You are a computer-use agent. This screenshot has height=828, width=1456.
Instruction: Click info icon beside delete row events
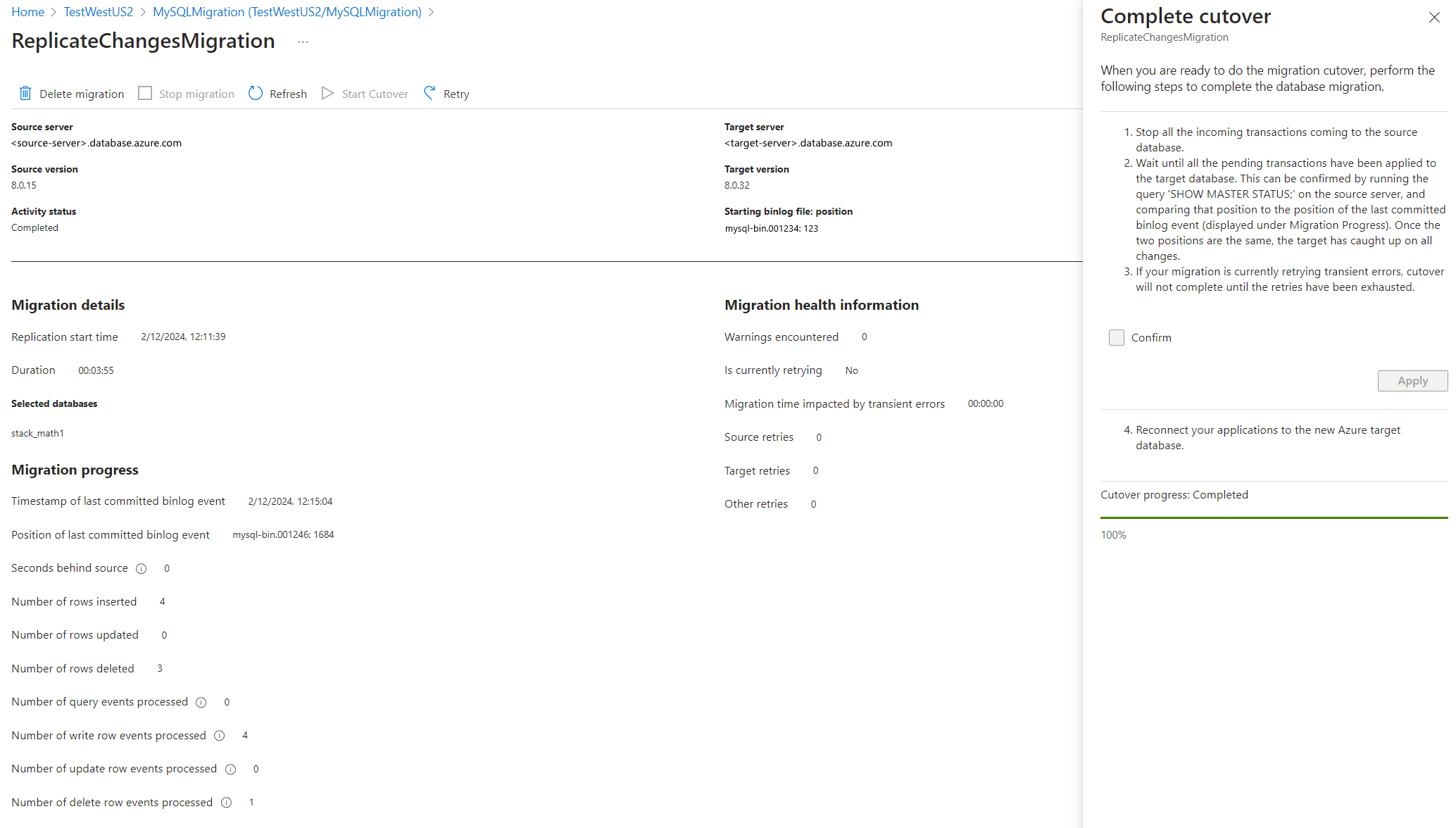226,803
